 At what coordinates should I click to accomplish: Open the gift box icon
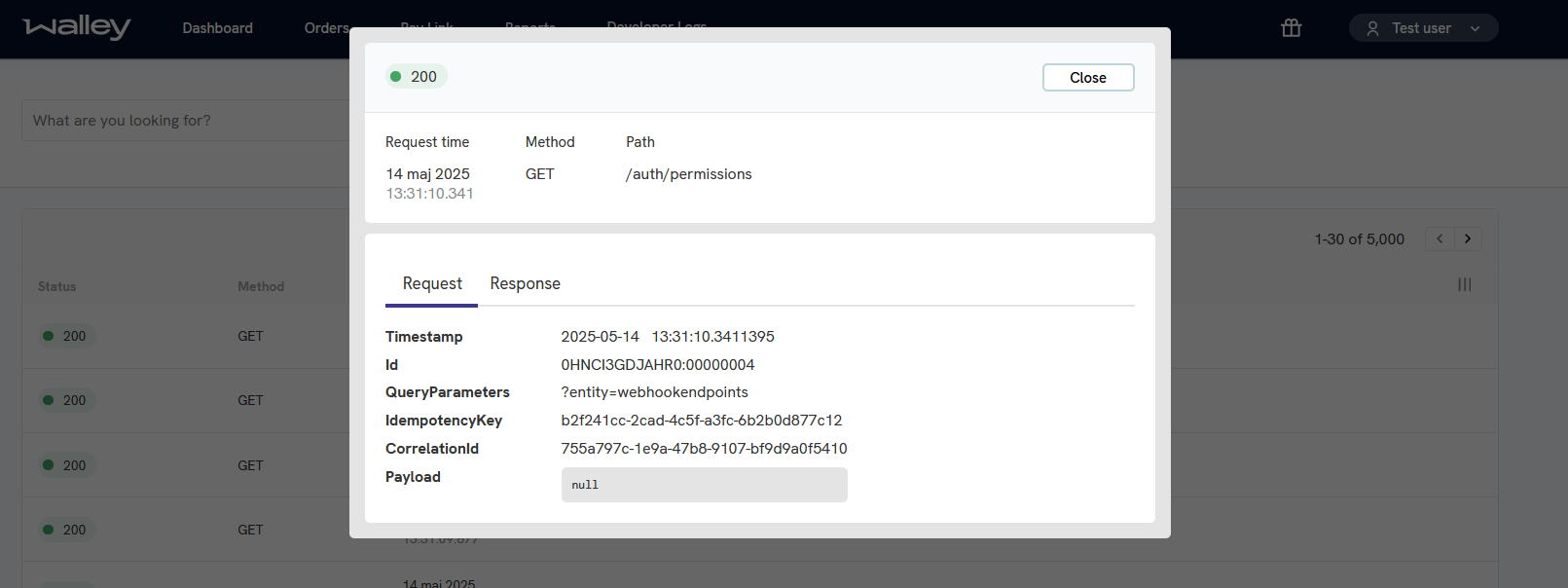[1291, 28]
